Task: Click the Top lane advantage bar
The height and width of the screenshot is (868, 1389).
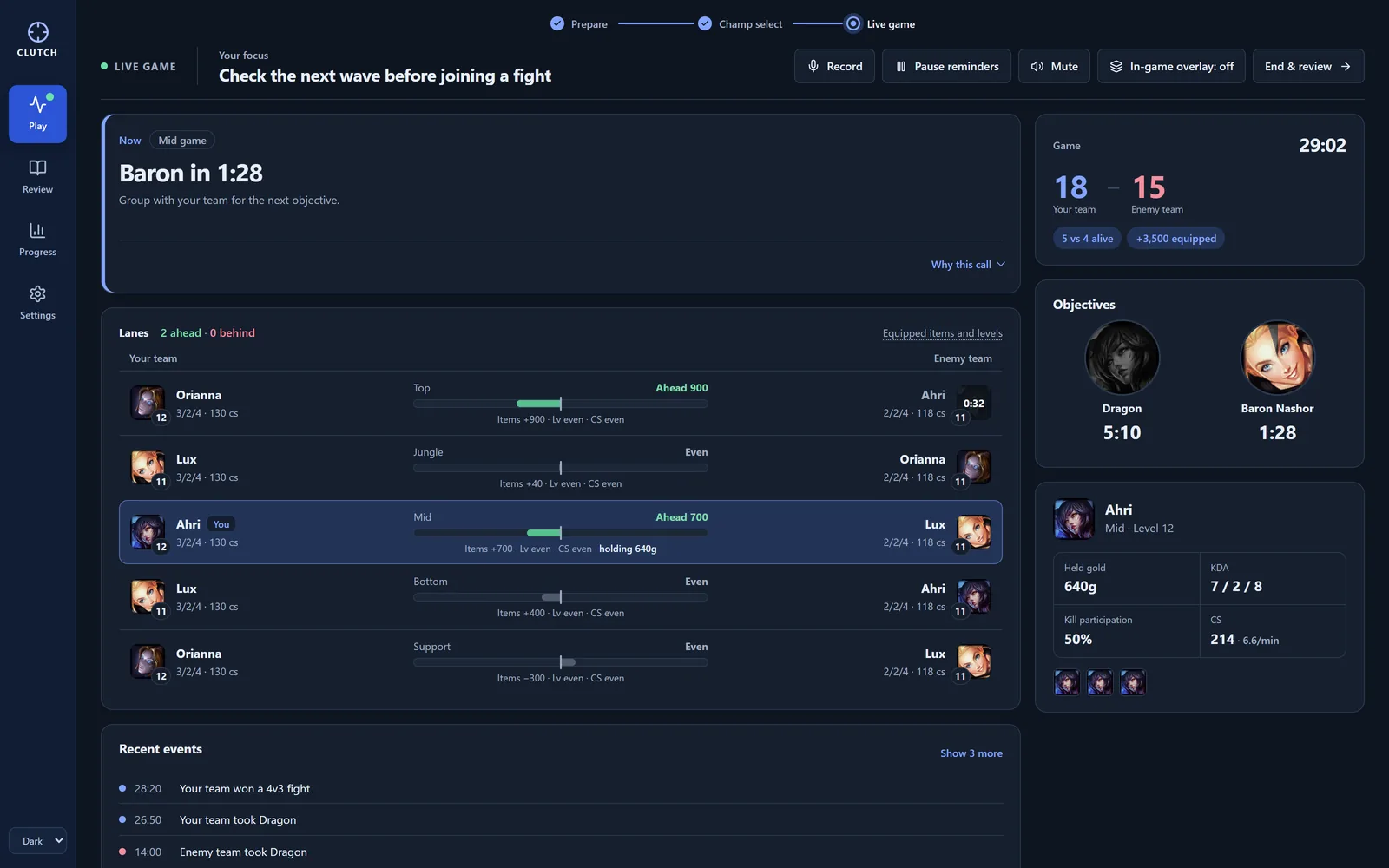Action: 561,404
